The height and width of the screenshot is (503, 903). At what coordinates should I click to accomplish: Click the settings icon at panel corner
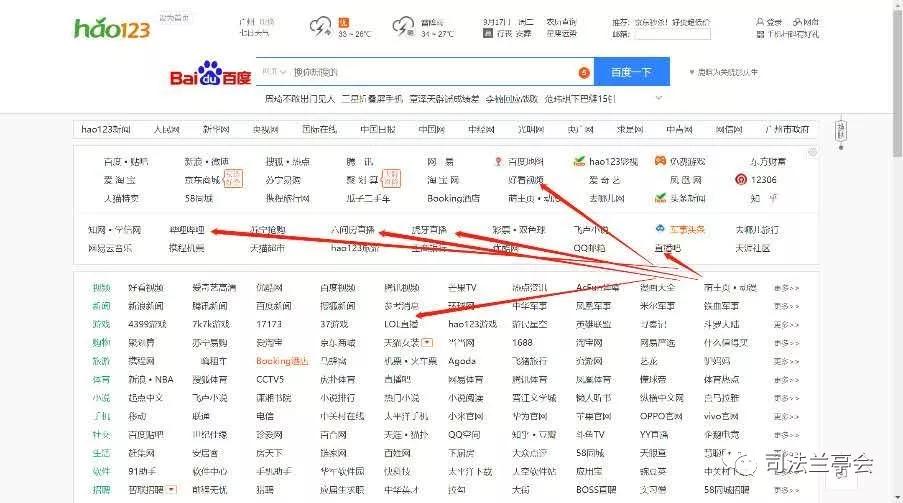(812, 152)
